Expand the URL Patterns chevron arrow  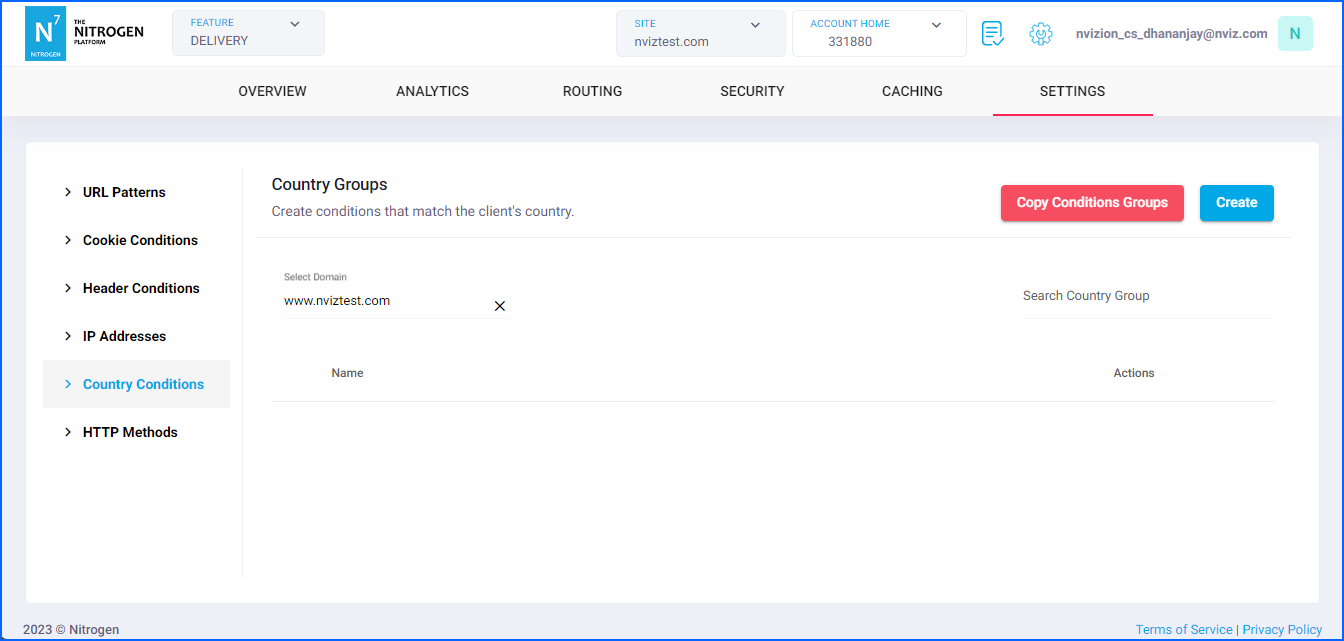(68, 192)
